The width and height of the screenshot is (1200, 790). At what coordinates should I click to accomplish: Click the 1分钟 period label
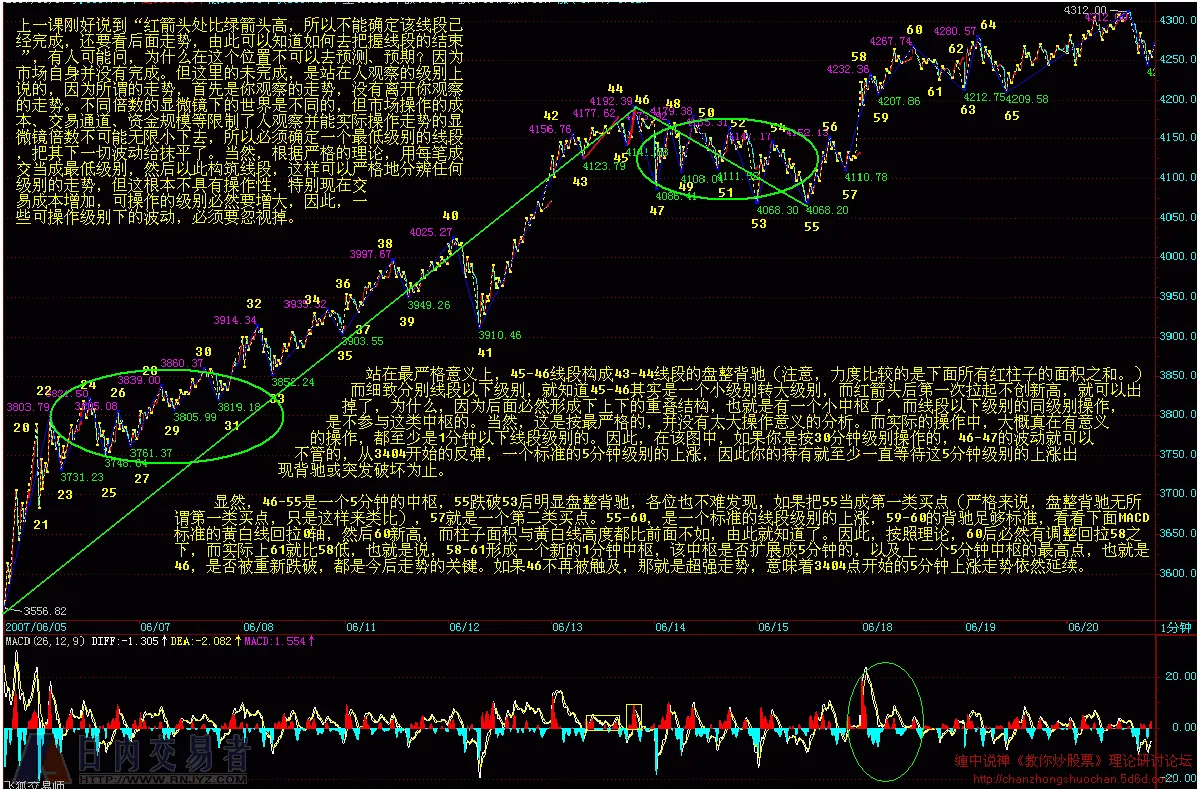1177,626
